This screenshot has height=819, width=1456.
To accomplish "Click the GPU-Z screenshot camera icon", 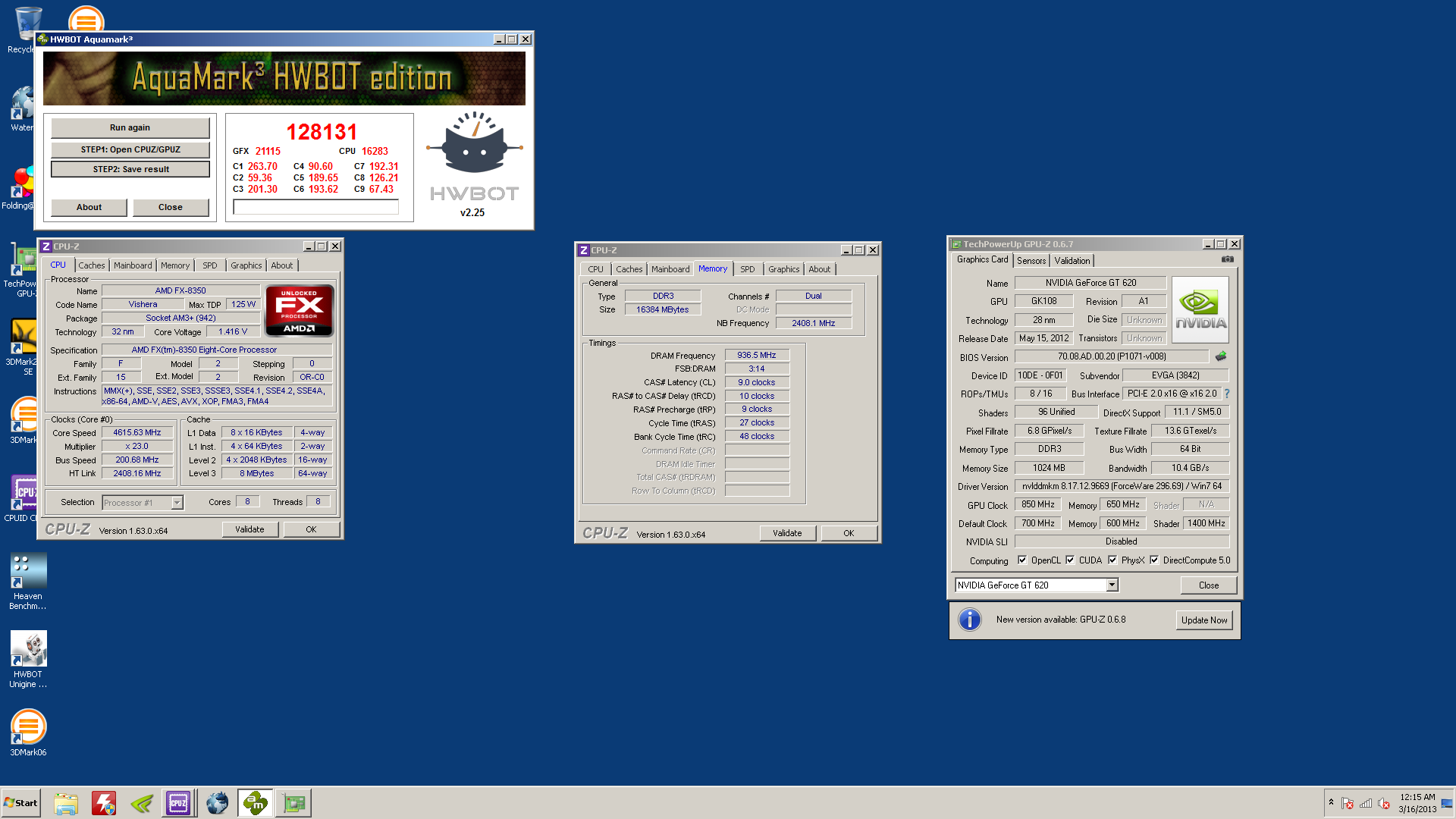I will 1227,259.
